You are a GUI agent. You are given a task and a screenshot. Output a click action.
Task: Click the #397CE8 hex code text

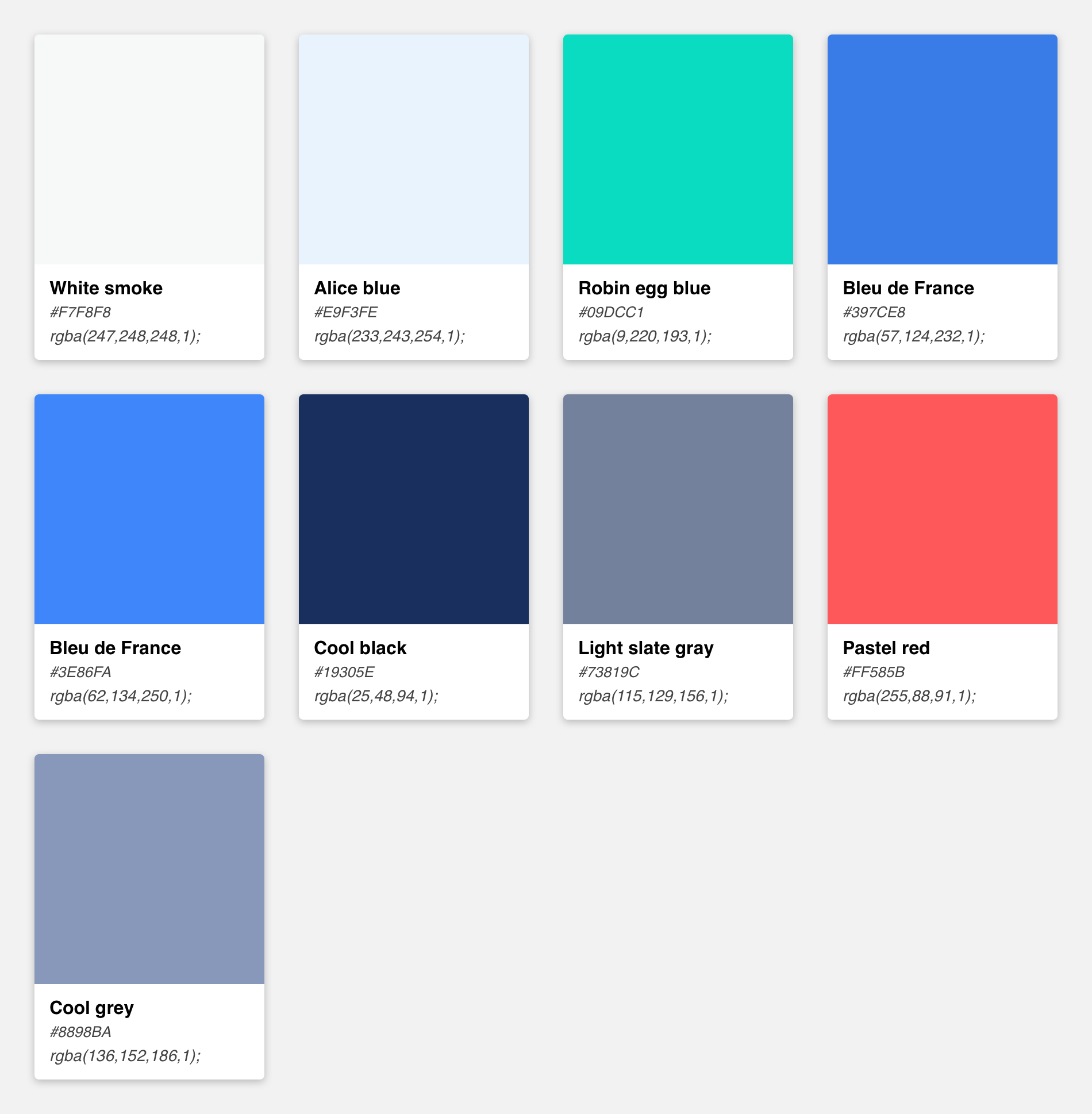tap(874, 313)
